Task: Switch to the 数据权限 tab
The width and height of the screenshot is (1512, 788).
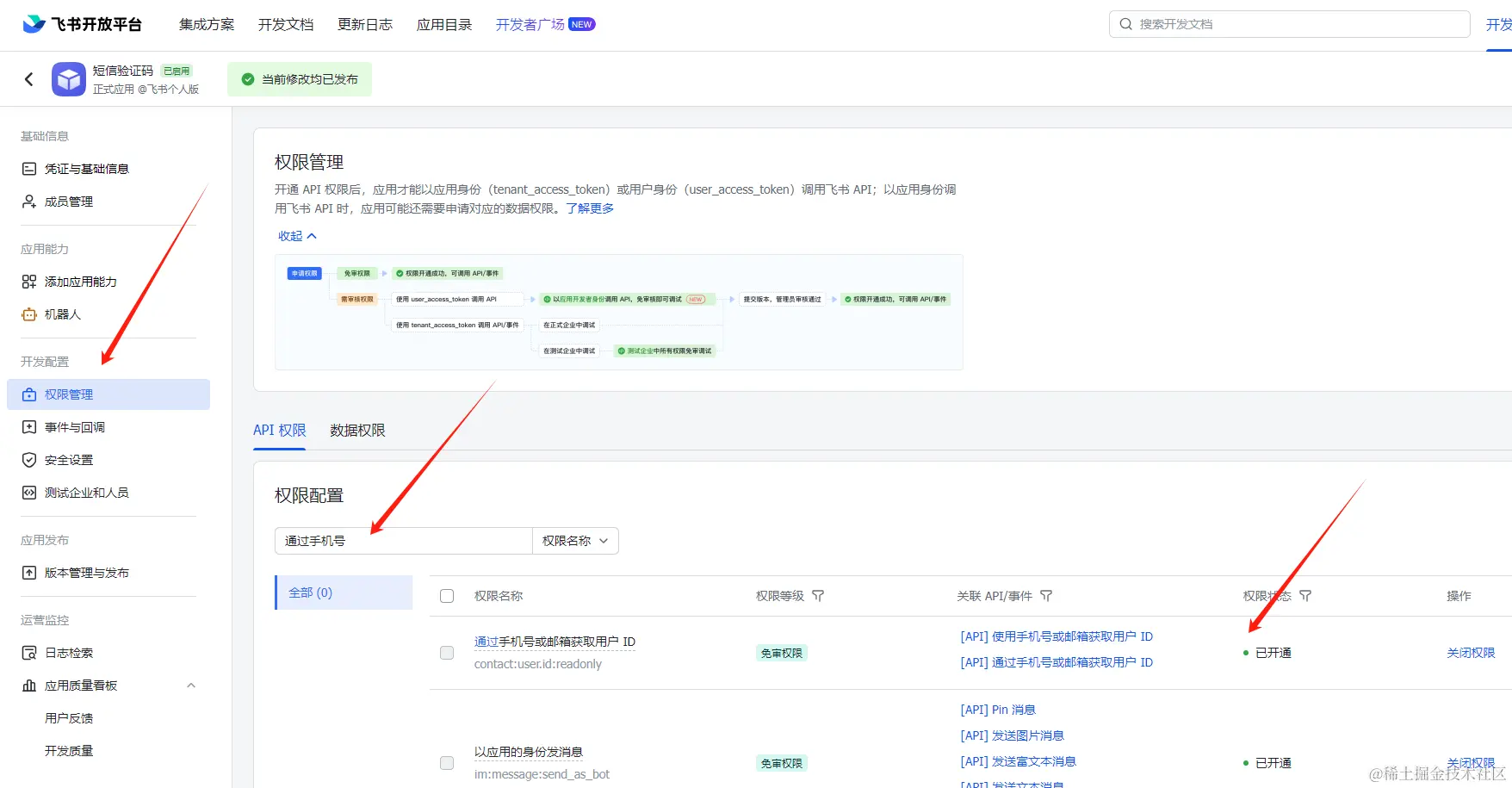Action: pos(357,431)
